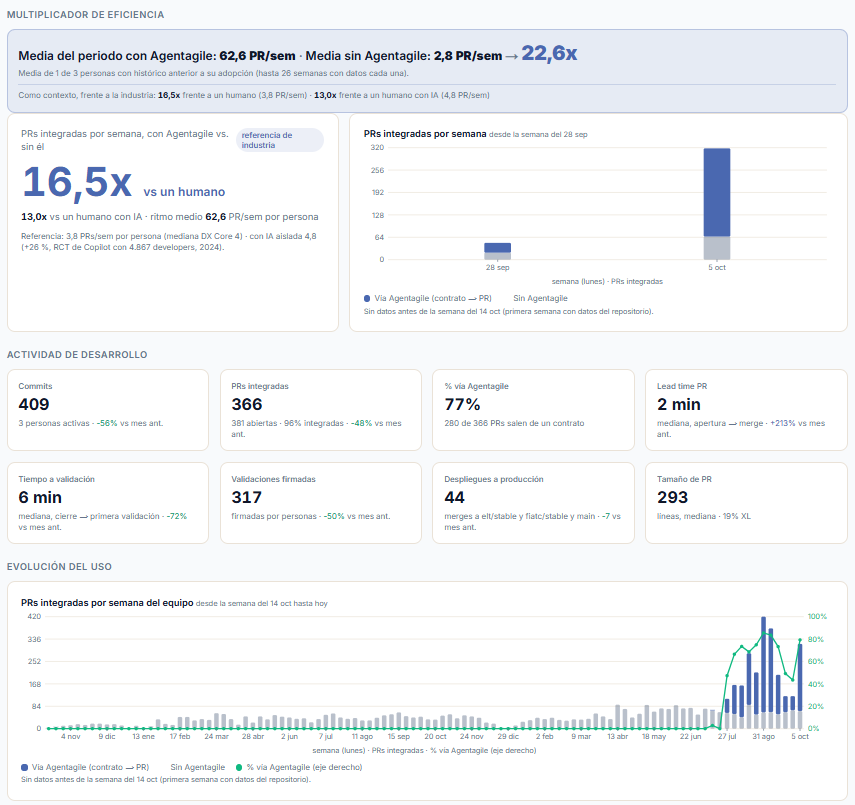Click 'EVOLUCIÓN DEL USO' section heading
Image resolution: width=855 pixels, height=805 pixels.
59,567
